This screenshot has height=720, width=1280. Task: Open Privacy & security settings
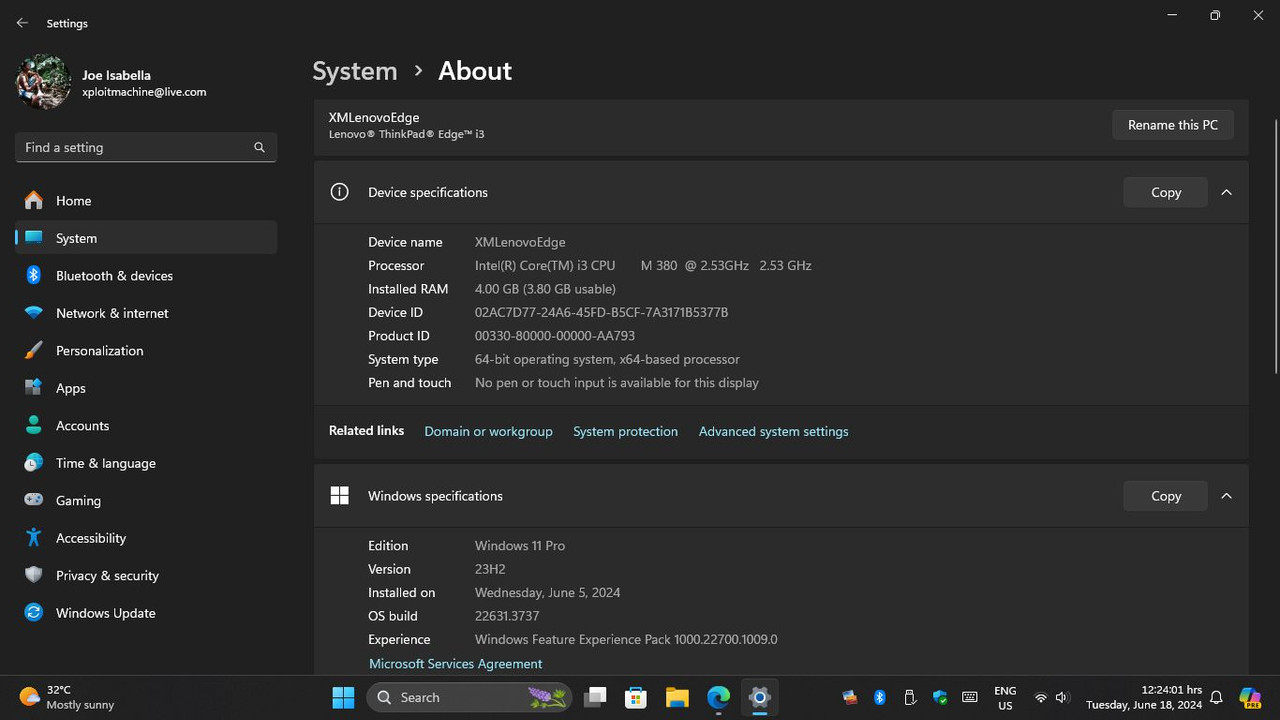tap(107, 575)
